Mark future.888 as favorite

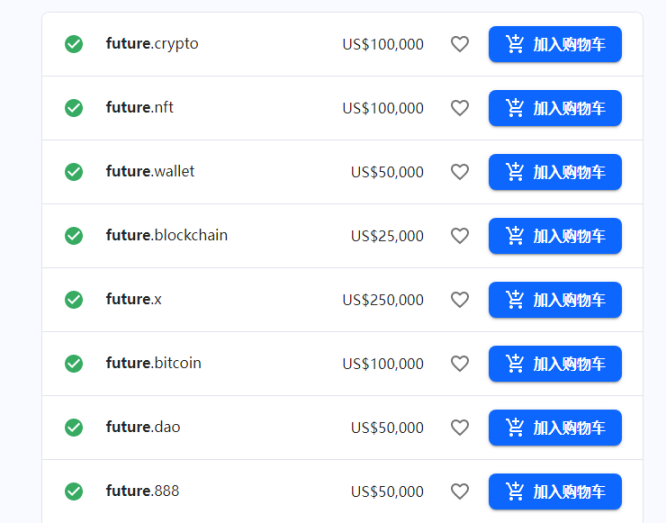460,492
